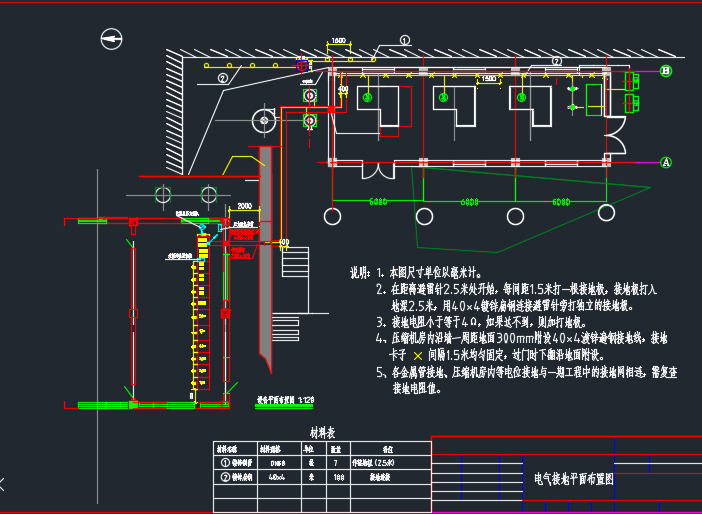702x514 pixels.
Task: Select the 2000 dimension text
Action: pyautogui.click(x=244, y=206)
